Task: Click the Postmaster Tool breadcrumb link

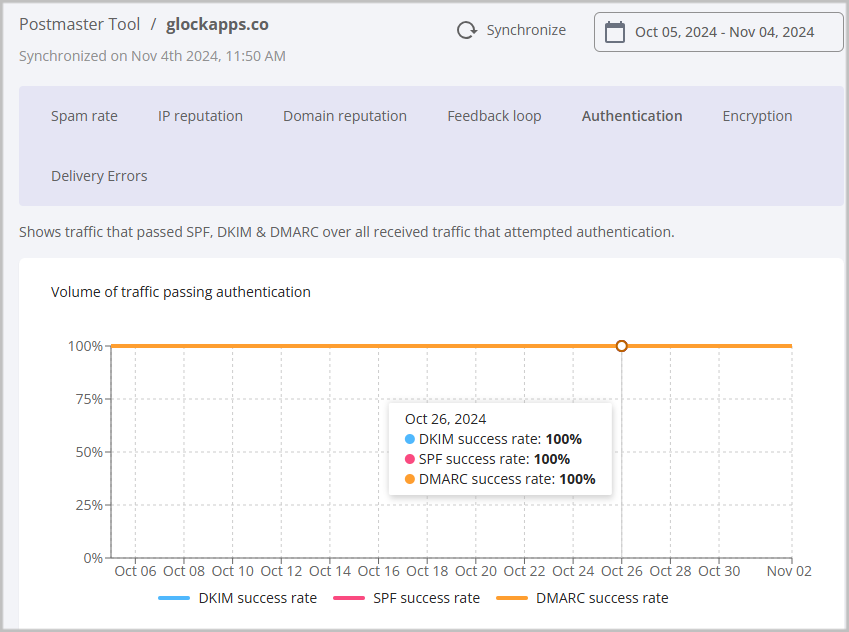Action: click(79, 24)
